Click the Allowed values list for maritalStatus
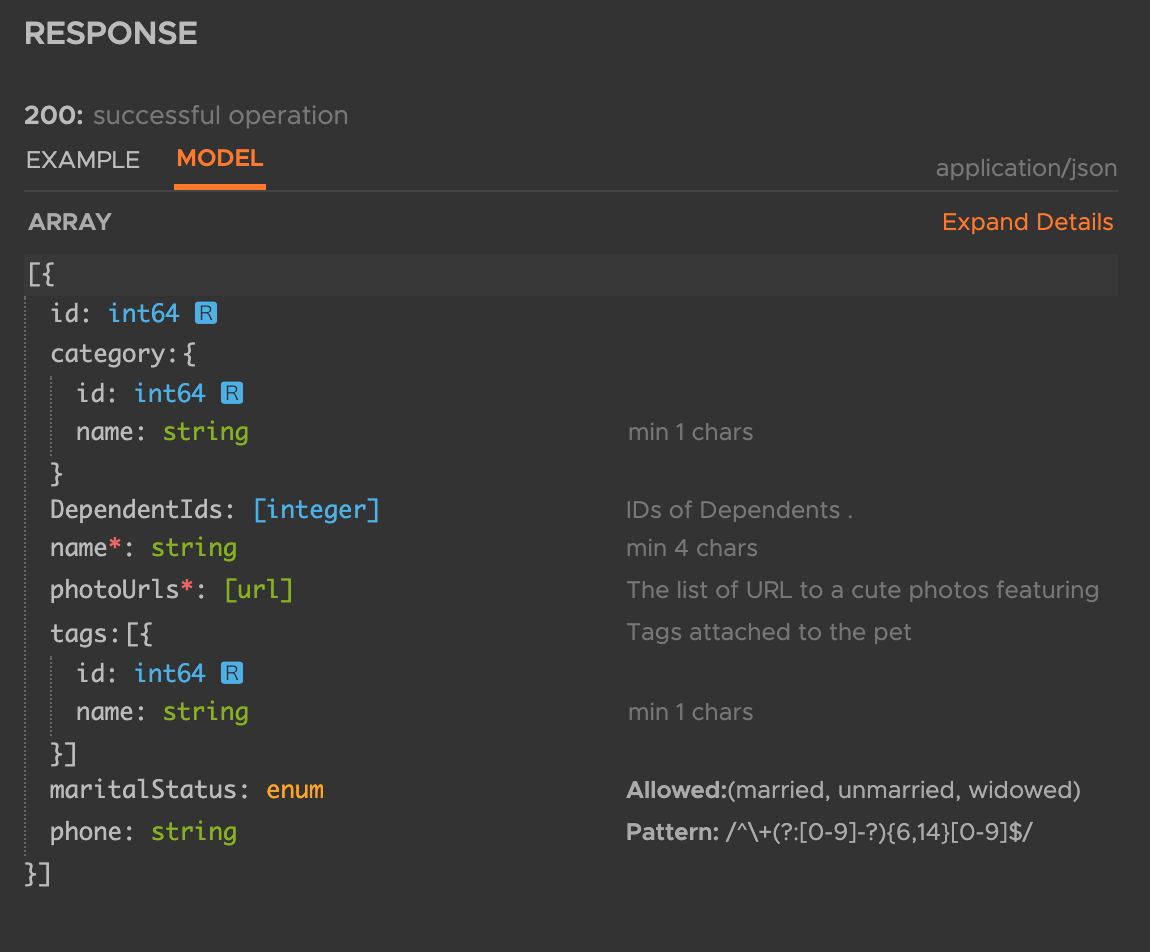 (903, 790)
